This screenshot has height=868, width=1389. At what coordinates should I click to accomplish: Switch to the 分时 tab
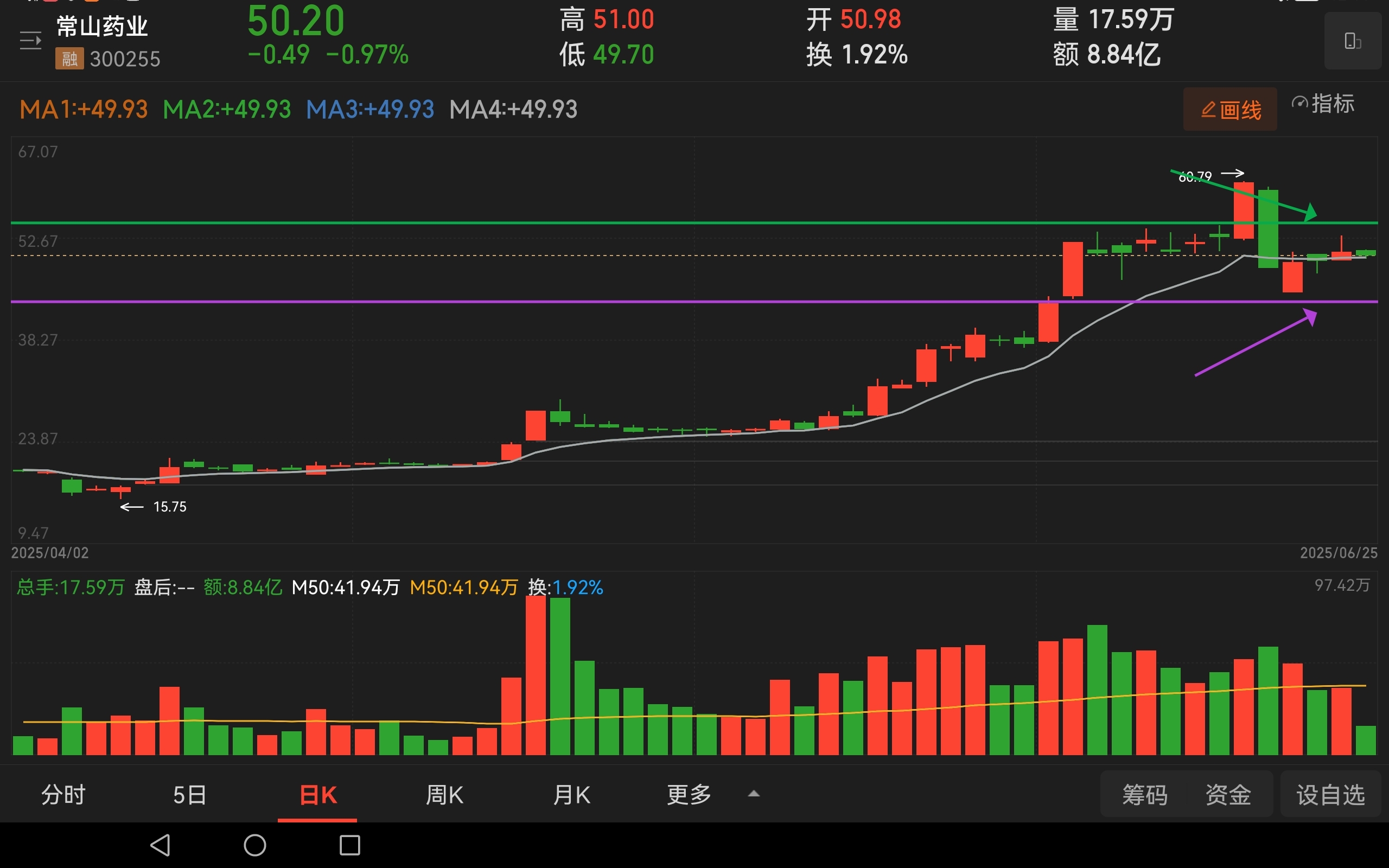pos(63,795)
